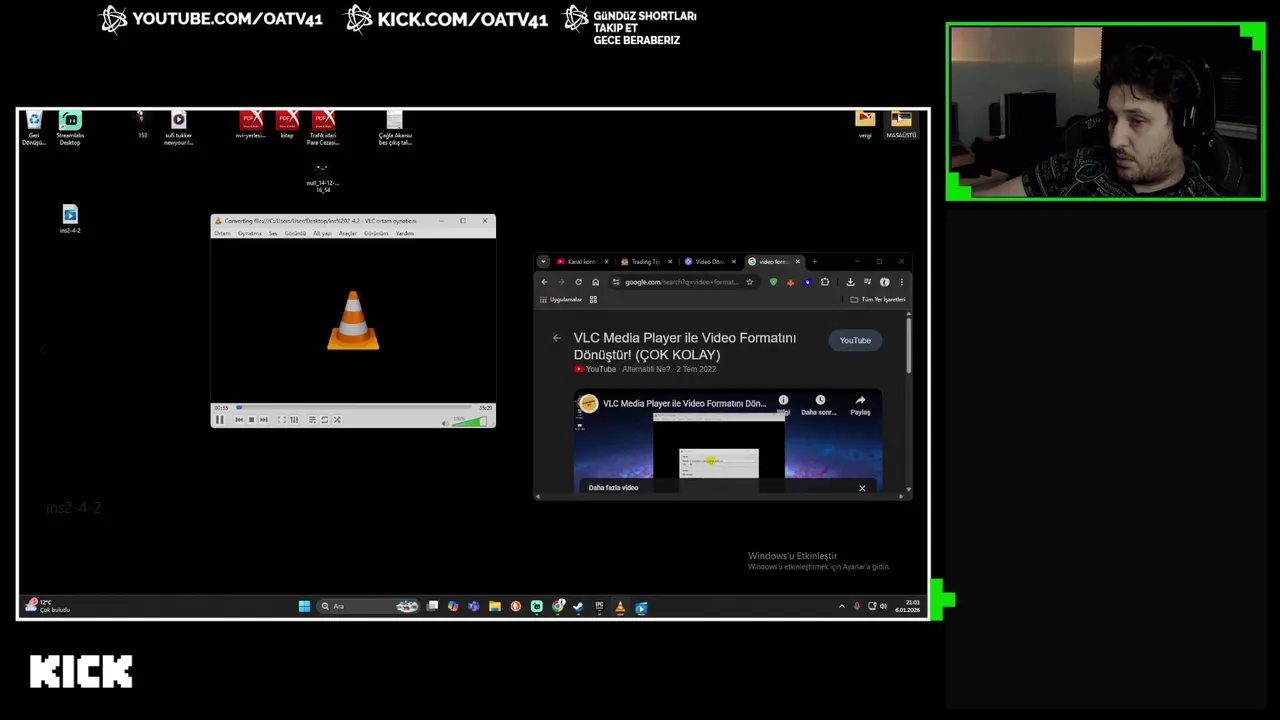Viewport: 1280px width, 720px height.
Task: Skip to next media in VLC
Action: (x=263, y=420)
